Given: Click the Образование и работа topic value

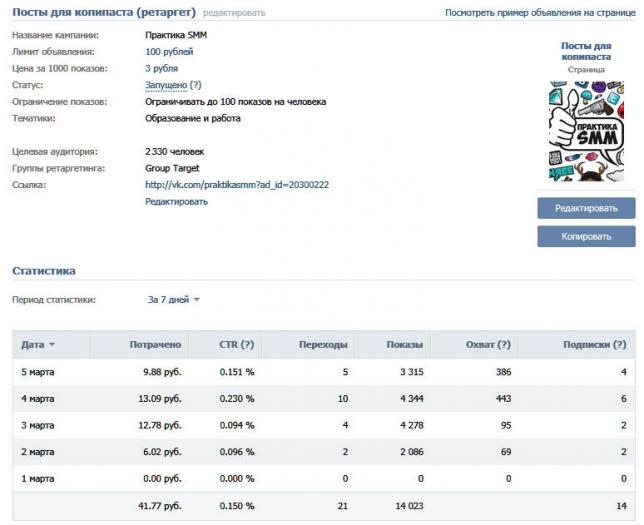Looking at the screenshot, I should pyautogui.click(x=193, y=118).
